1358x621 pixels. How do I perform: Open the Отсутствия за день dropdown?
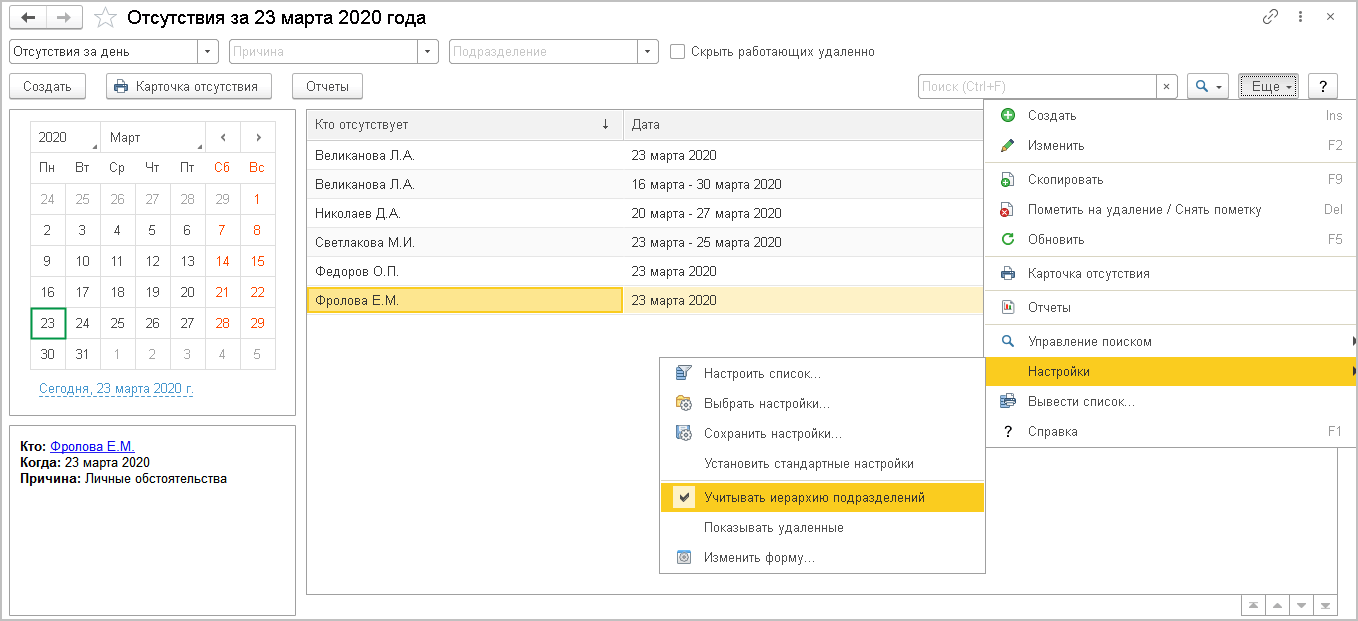(x=209, y=52)
